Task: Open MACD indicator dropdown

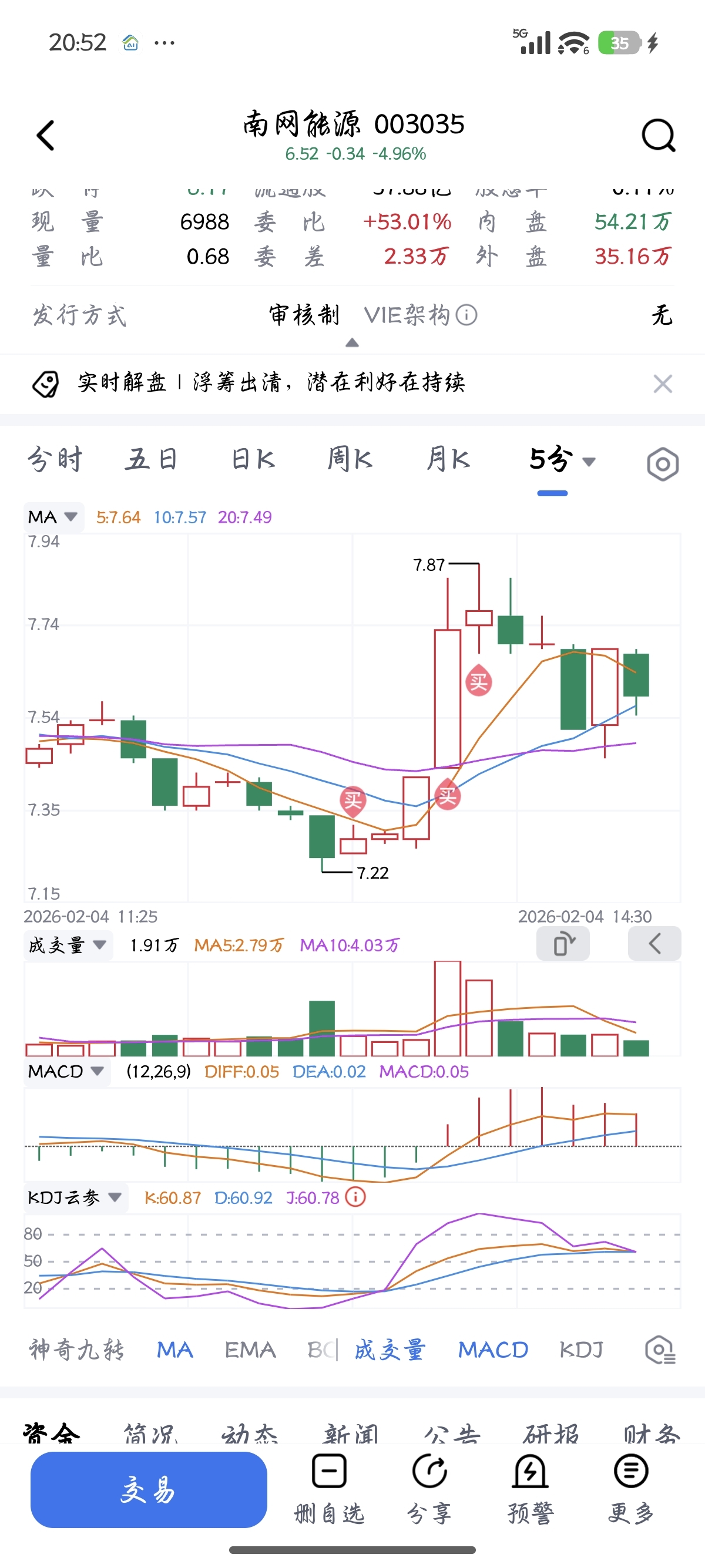Action: (x=66, y=1071)
